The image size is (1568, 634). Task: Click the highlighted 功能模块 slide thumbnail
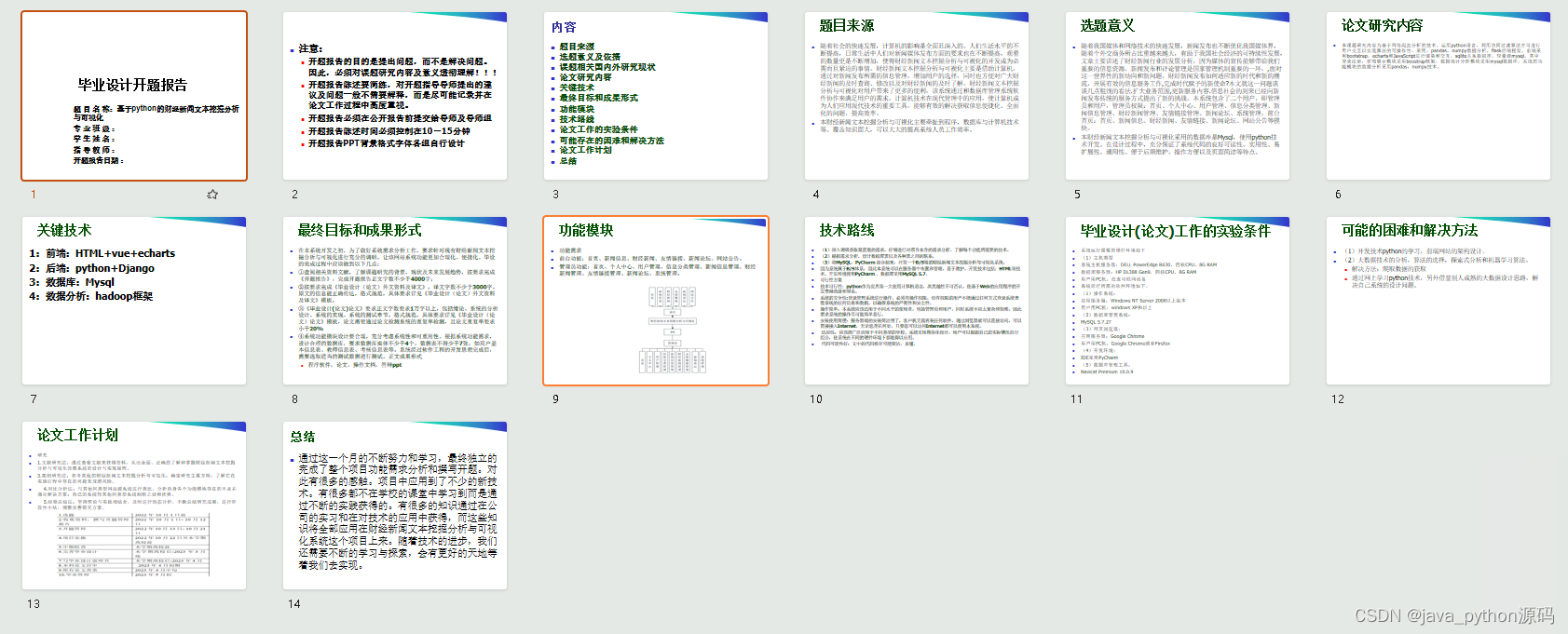(x=656, y=301)
